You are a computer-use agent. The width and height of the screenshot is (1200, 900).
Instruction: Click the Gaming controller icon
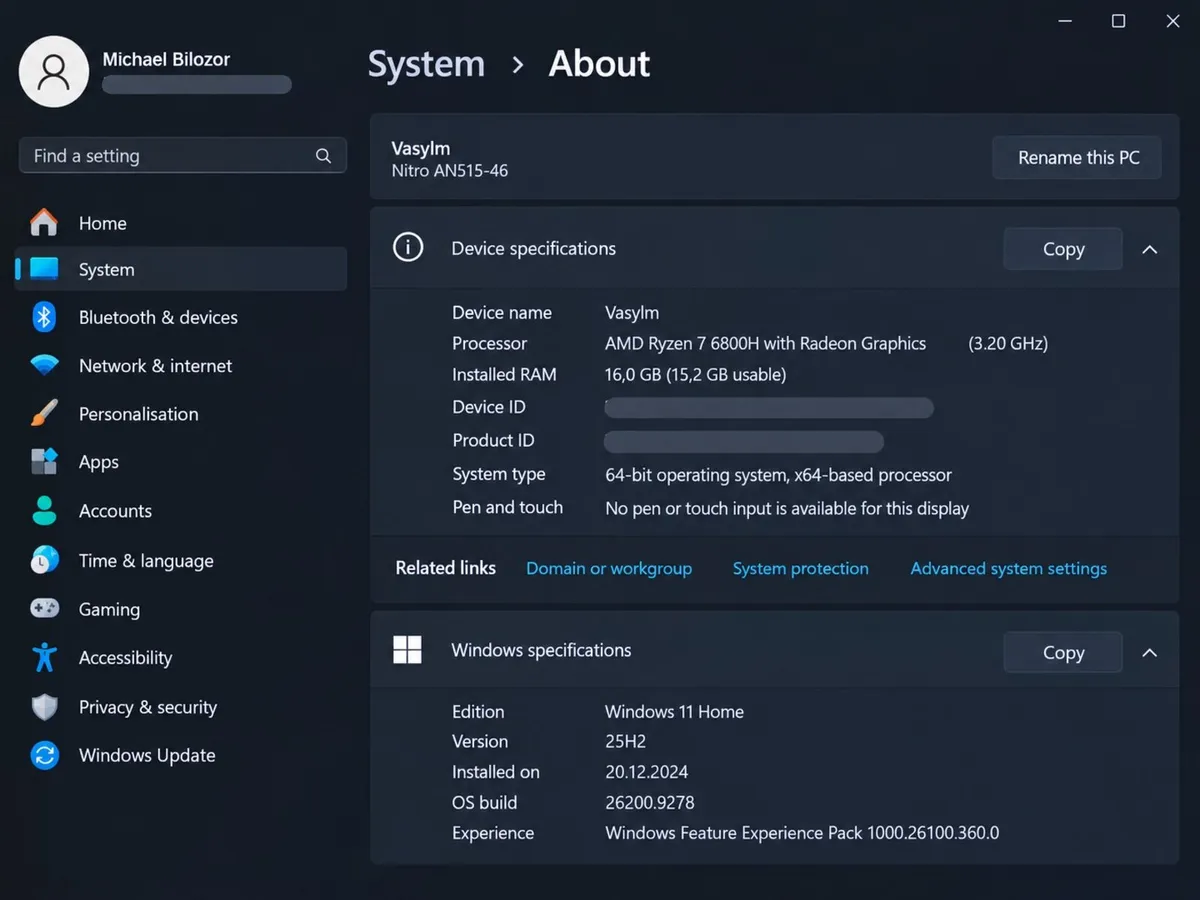point(44,608)
